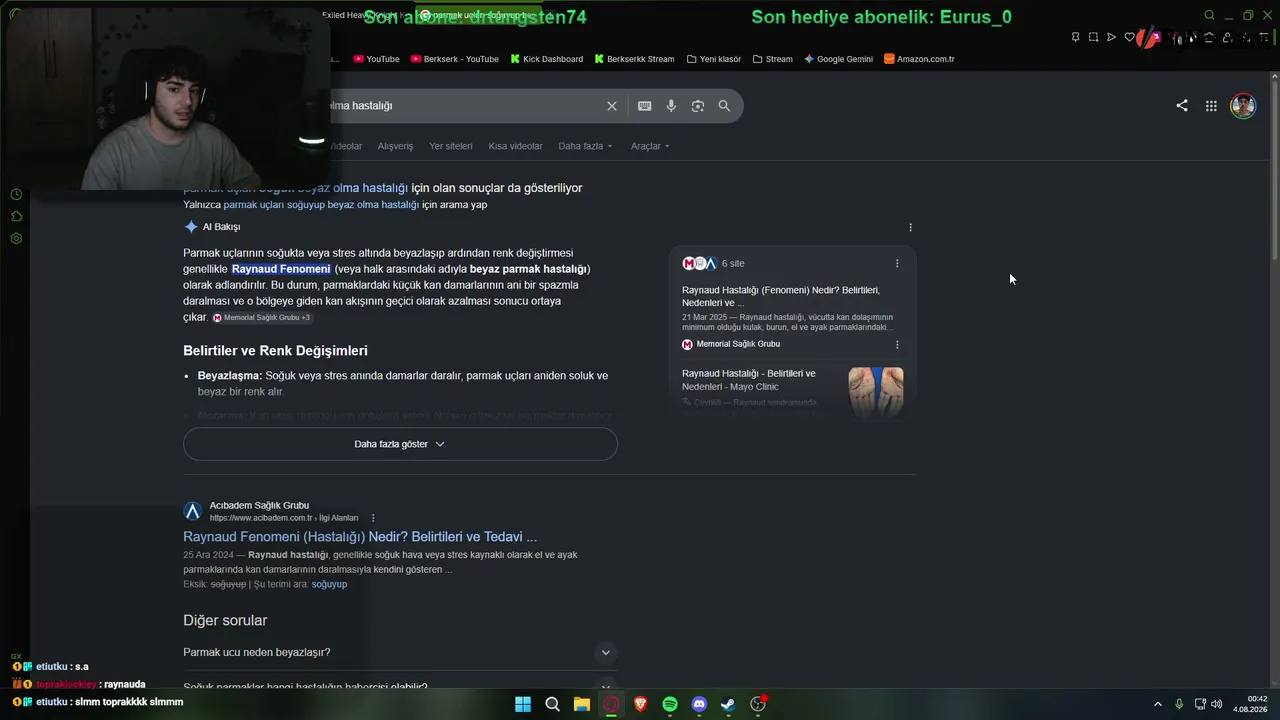Viewport: 1280px width, 720px height.
Task: Open the Amazon.com.tr bookmark
Action: point(919,59)
